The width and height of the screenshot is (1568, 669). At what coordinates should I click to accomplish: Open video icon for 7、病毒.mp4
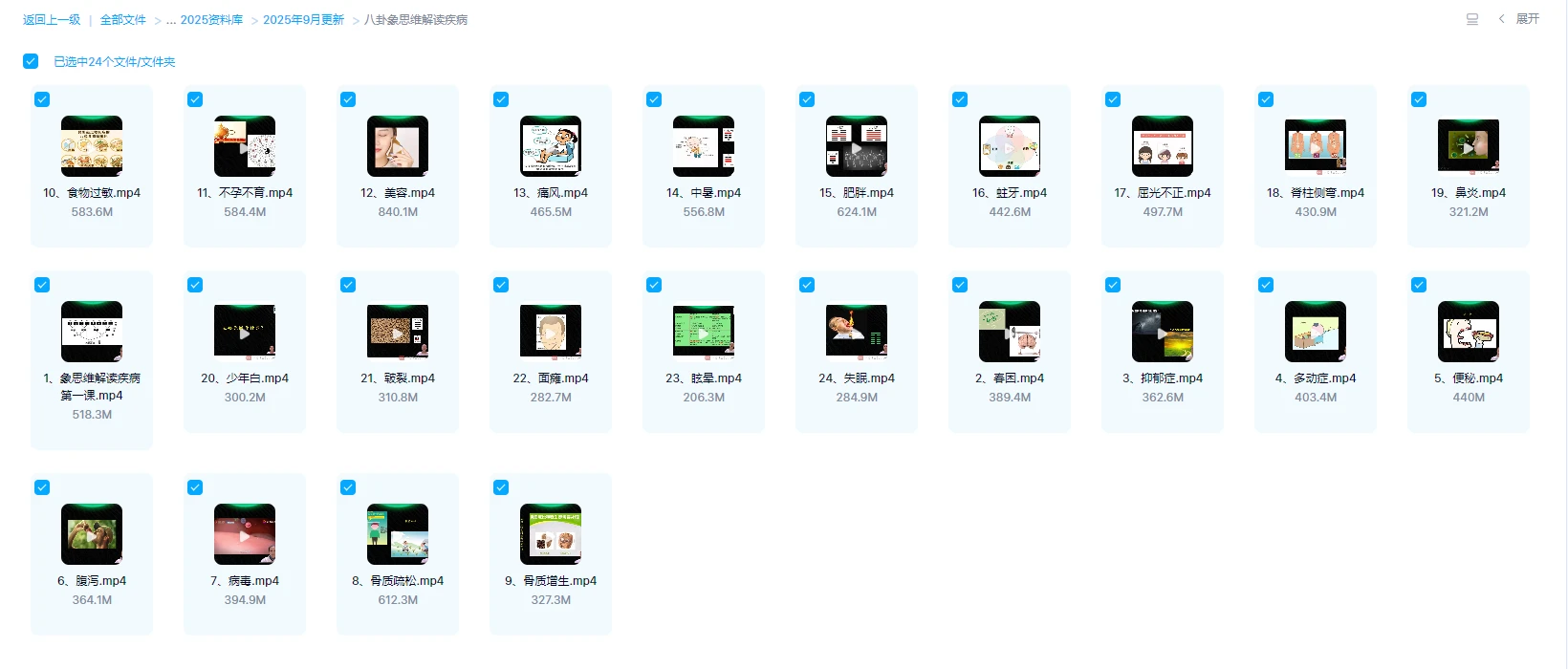(x=245, y=534)
